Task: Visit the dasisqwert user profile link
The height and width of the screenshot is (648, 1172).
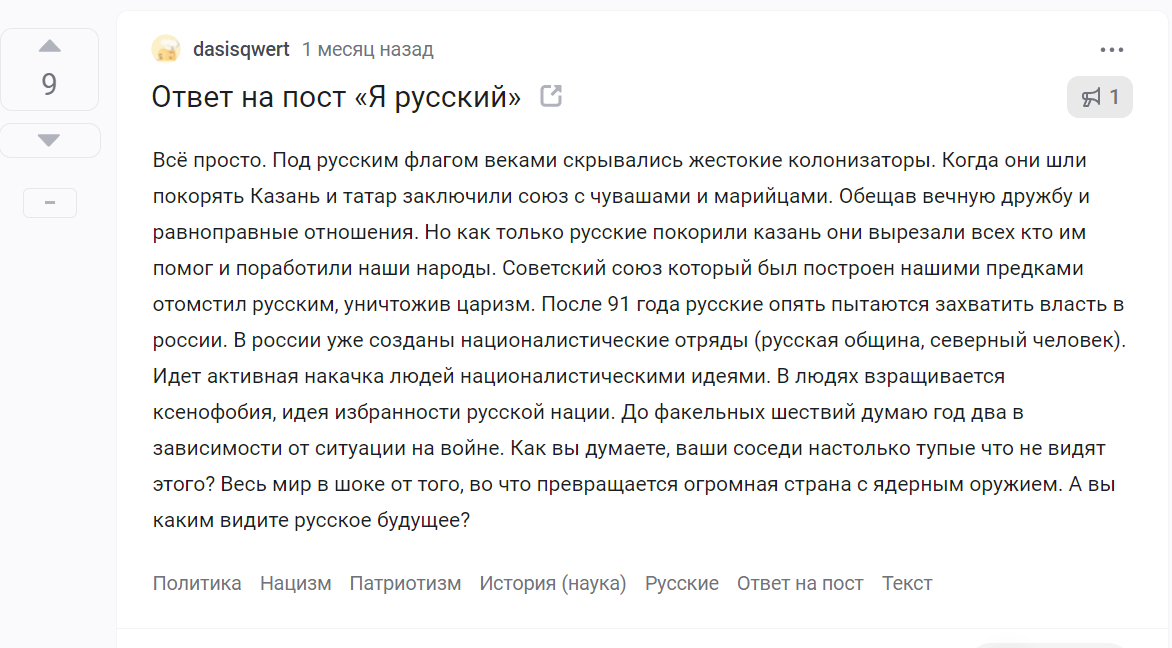Action: click(x=241, y=49)
